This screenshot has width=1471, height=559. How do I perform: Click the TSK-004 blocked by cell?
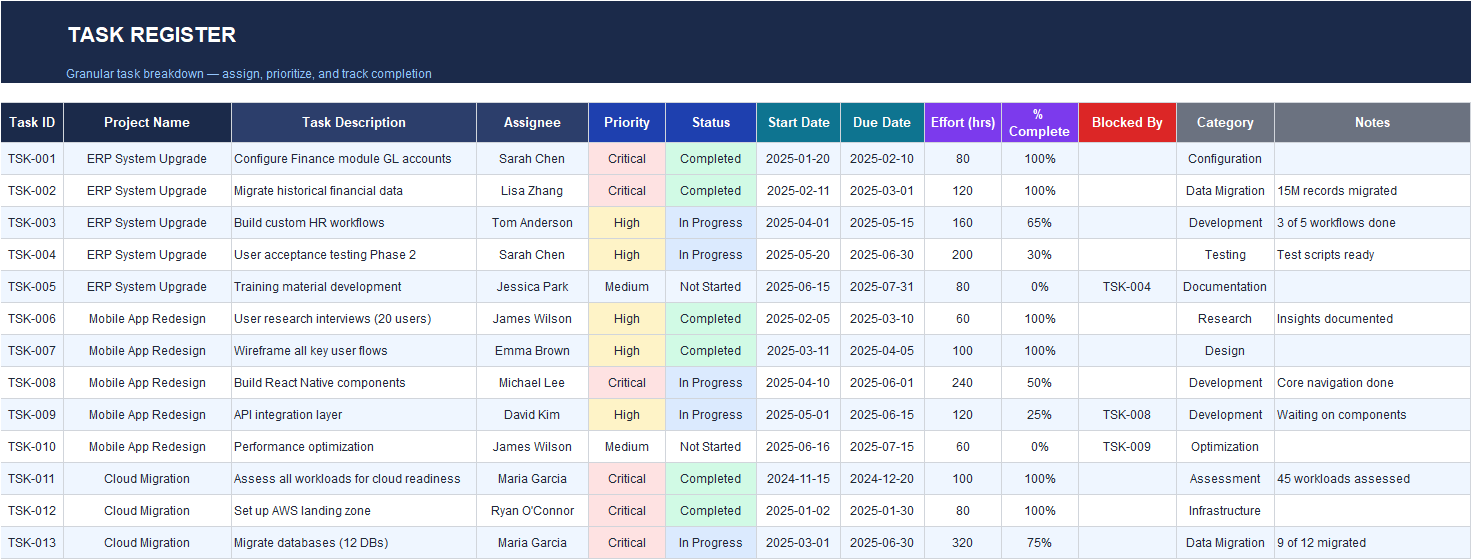[1127, 286]
